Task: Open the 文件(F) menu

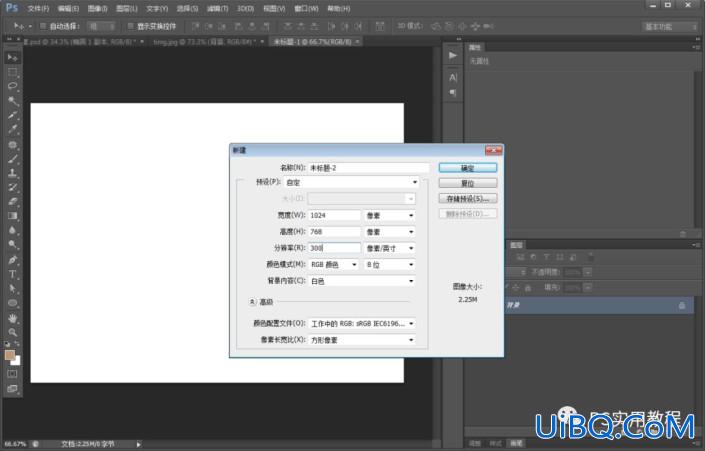Action: (x=38, y=9)
